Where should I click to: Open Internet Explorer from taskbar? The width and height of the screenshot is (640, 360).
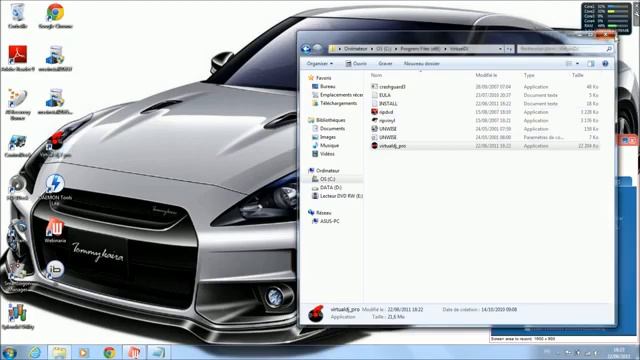[x=35, y=352]
